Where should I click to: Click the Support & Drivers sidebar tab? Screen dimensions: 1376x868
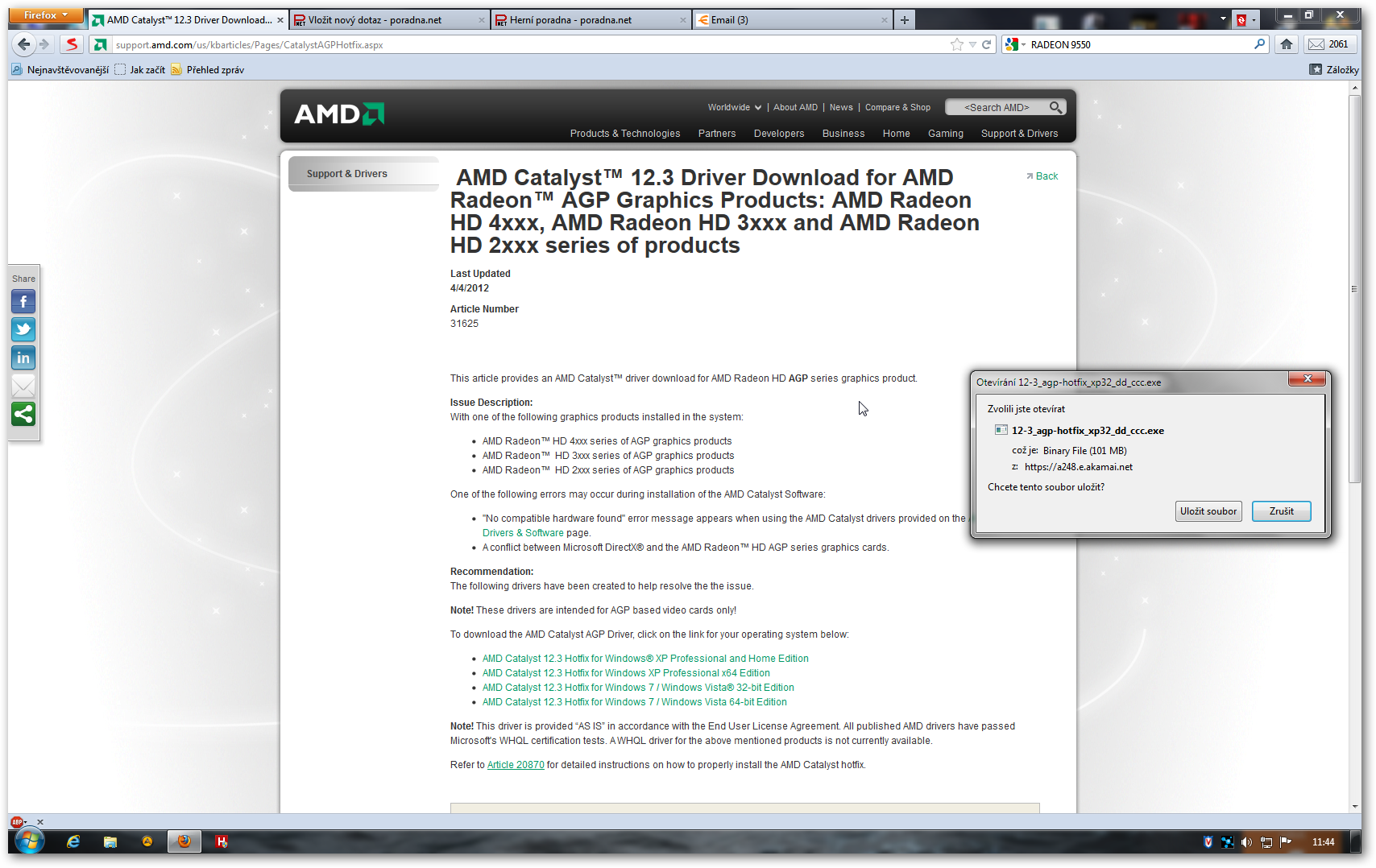(x=363, y=174)
